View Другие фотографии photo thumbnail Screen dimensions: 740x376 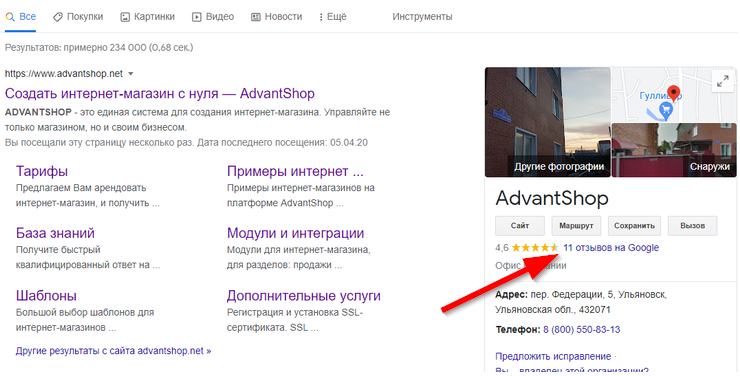pyautogui.click(x=547, y=122)
